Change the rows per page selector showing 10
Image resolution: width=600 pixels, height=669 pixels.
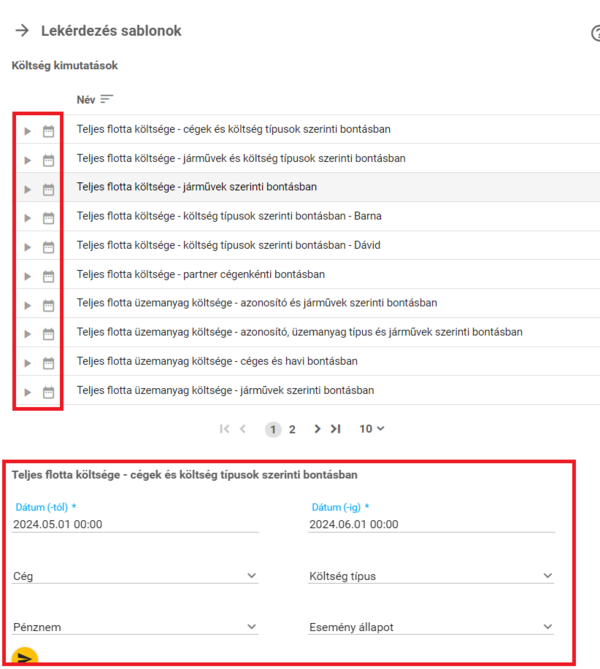coord(372,429)
